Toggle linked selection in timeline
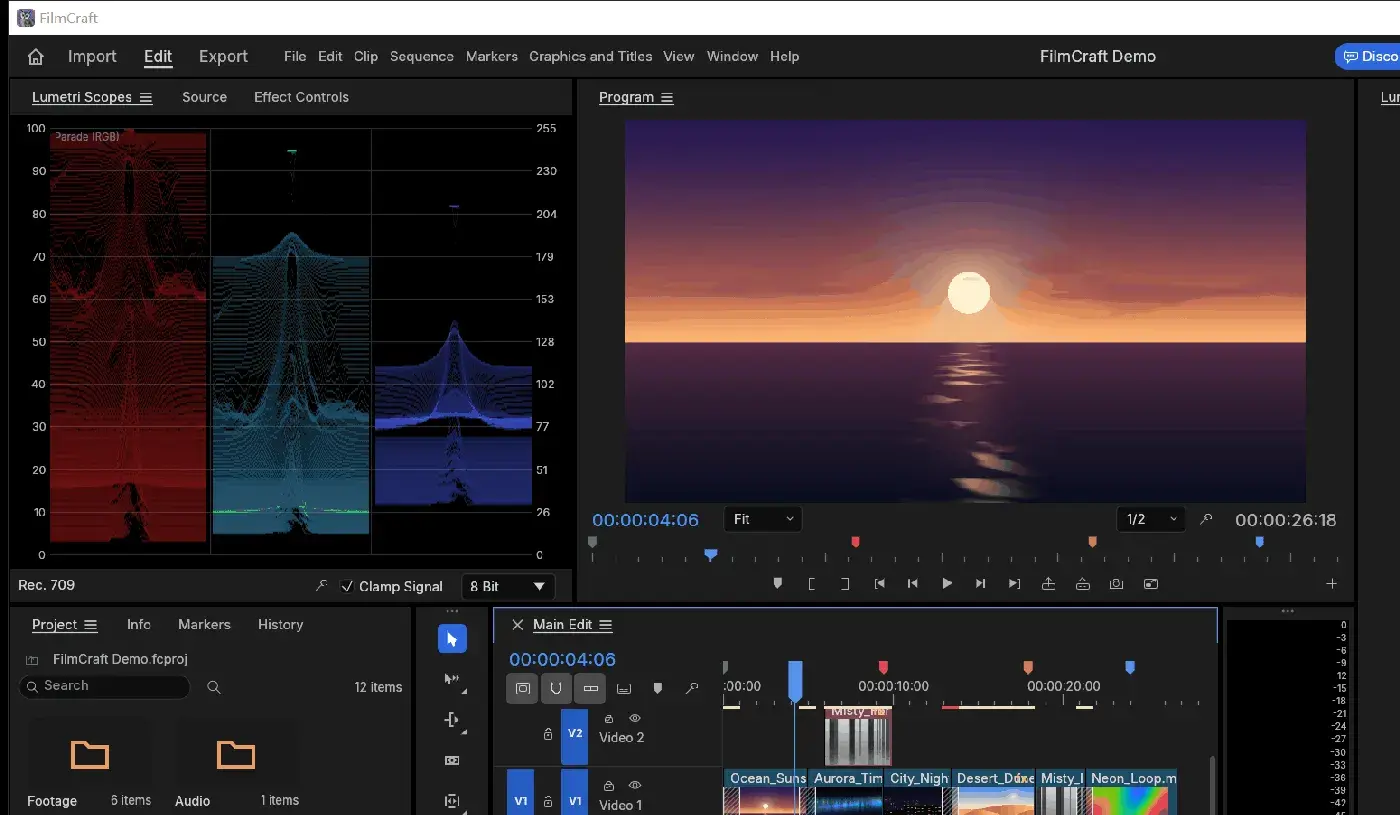This screenshot has width=1400, height=815. pos(591,688)
